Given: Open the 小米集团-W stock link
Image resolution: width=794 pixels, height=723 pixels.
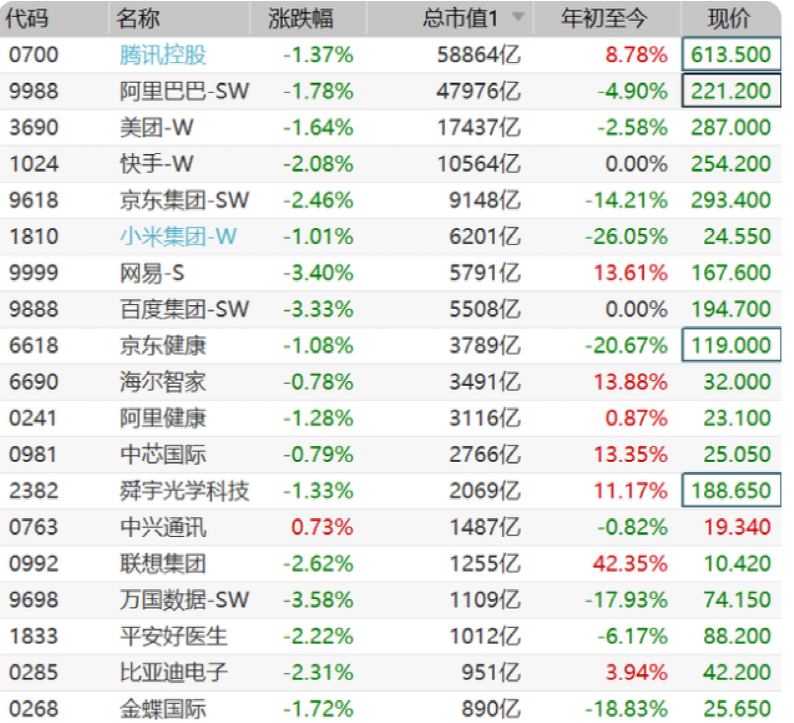Looking at the screenshot, I should [x=178, y=236].
